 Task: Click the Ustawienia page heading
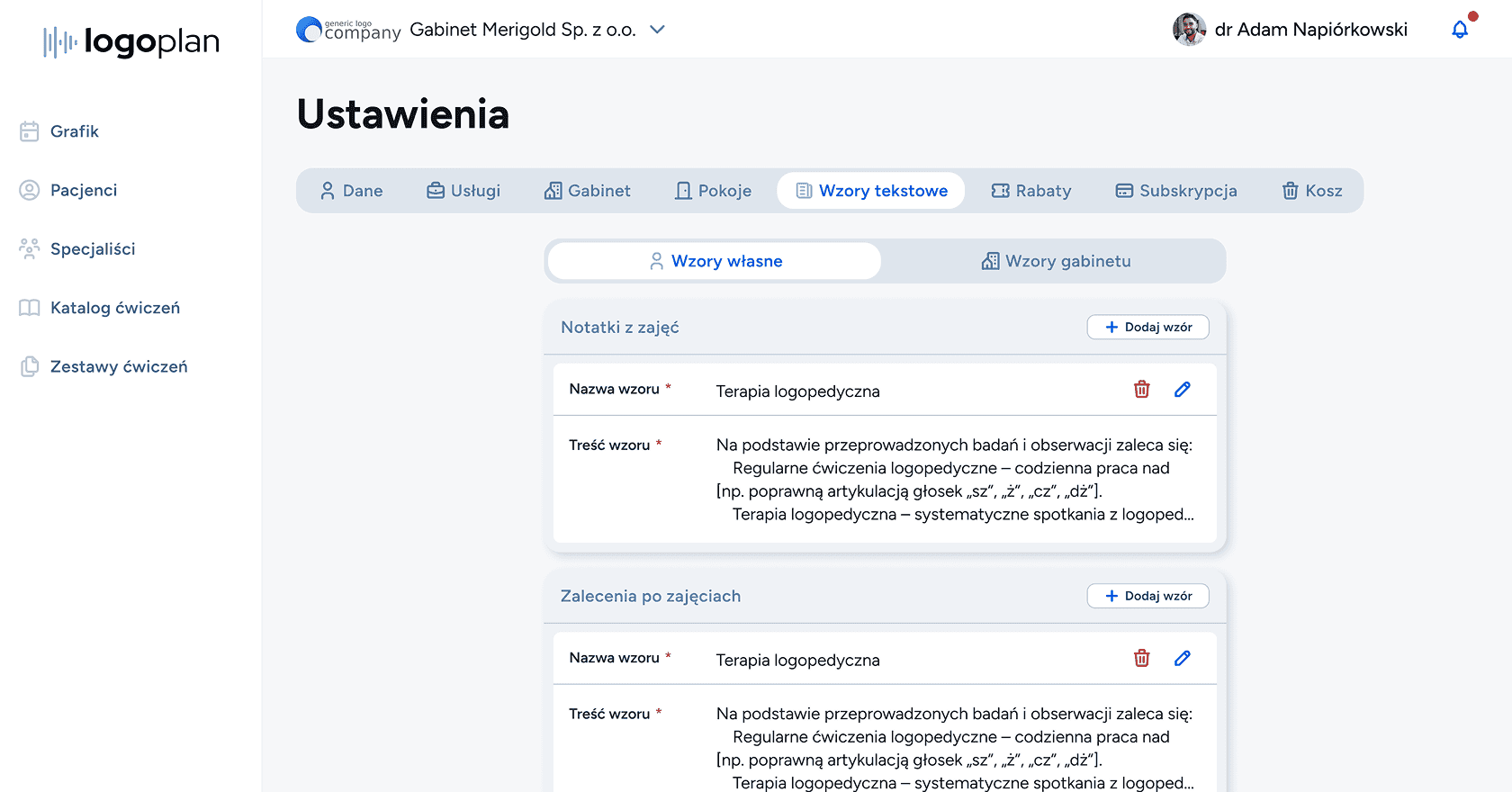point(403,114)
